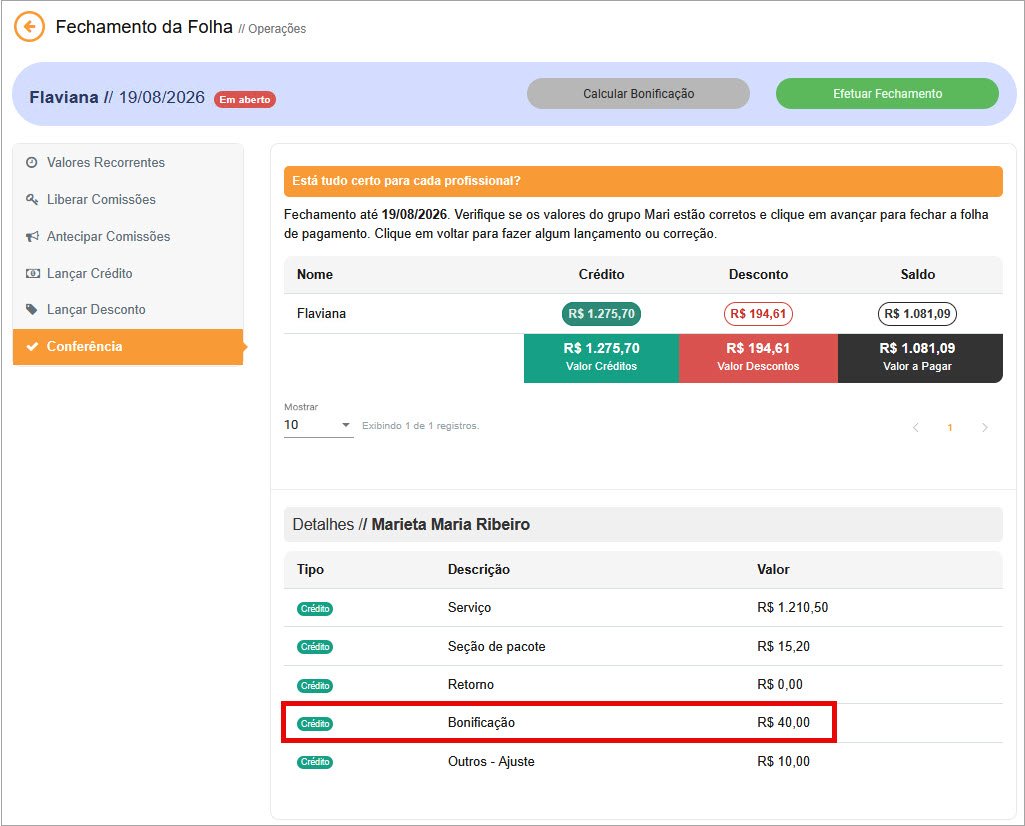This screenshot has width=1025, height=826.
Task: Click the Efetuar Fechamento button
Action: point(887,93)
